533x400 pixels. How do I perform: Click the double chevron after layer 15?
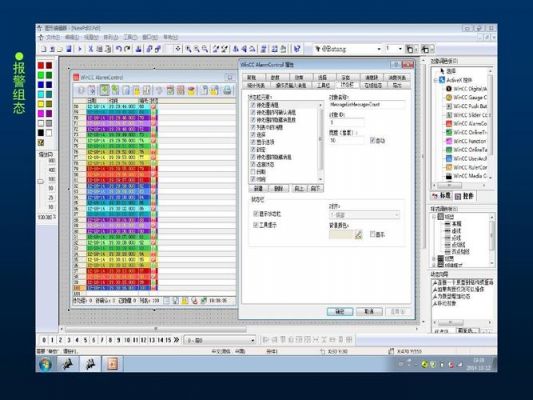[x=176, y=340]
